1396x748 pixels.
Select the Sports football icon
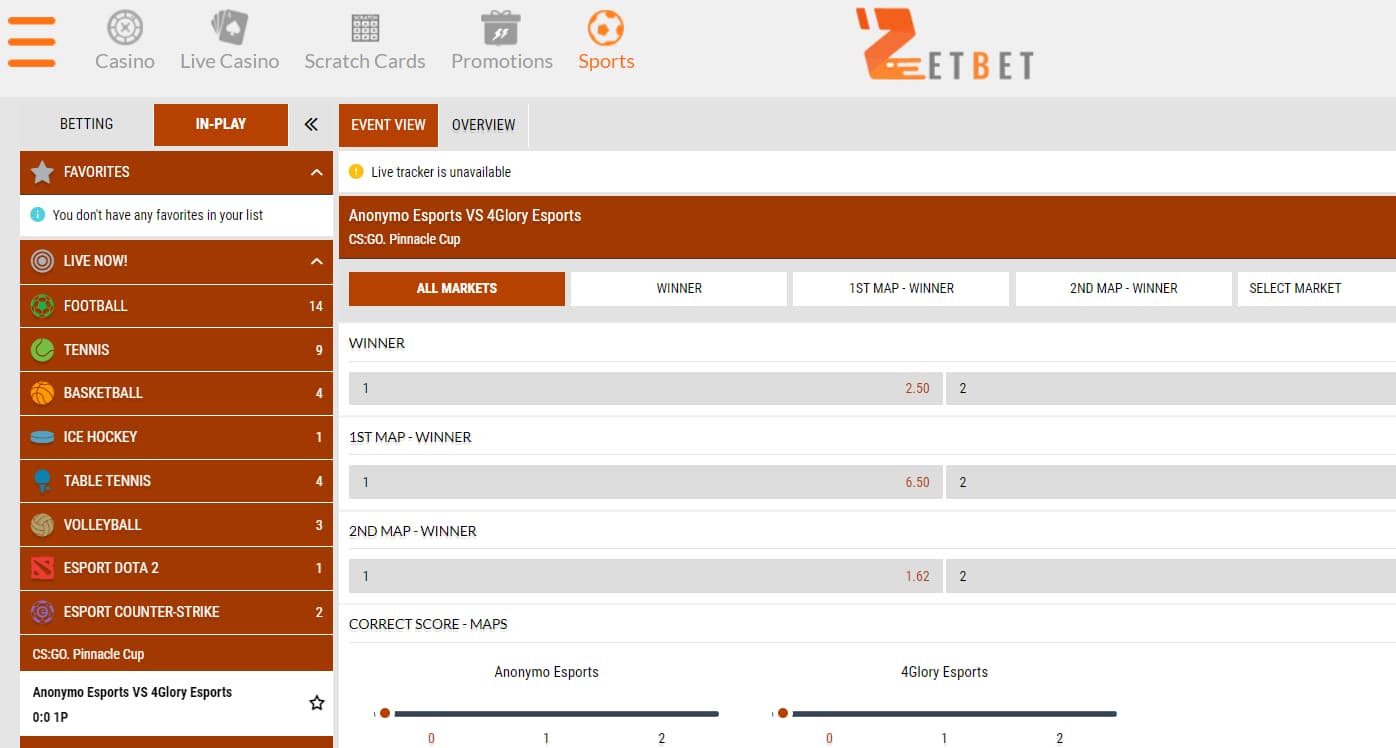tap(606, 27)
